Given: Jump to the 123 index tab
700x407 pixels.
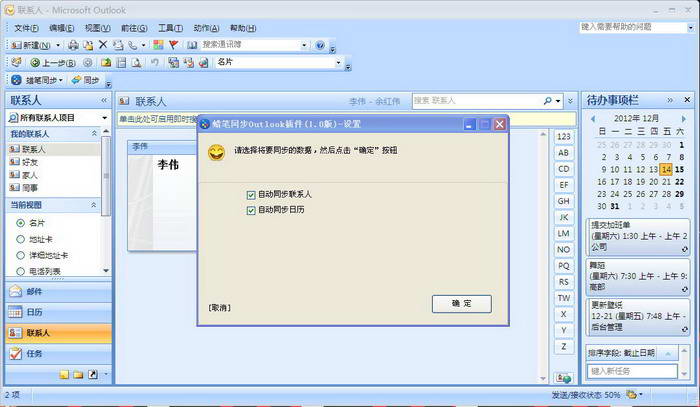Looking at the screenshot, I should pos(563,137).
